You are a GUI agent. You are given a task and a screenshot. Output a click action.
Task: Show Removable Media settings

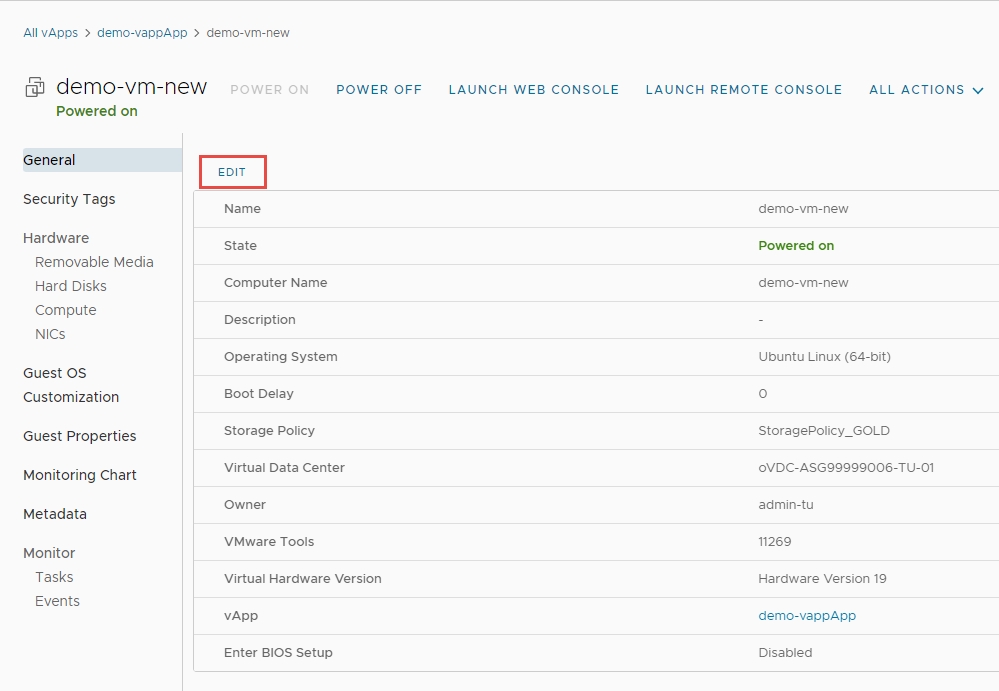pyautogui.click(x=94, y=262)
